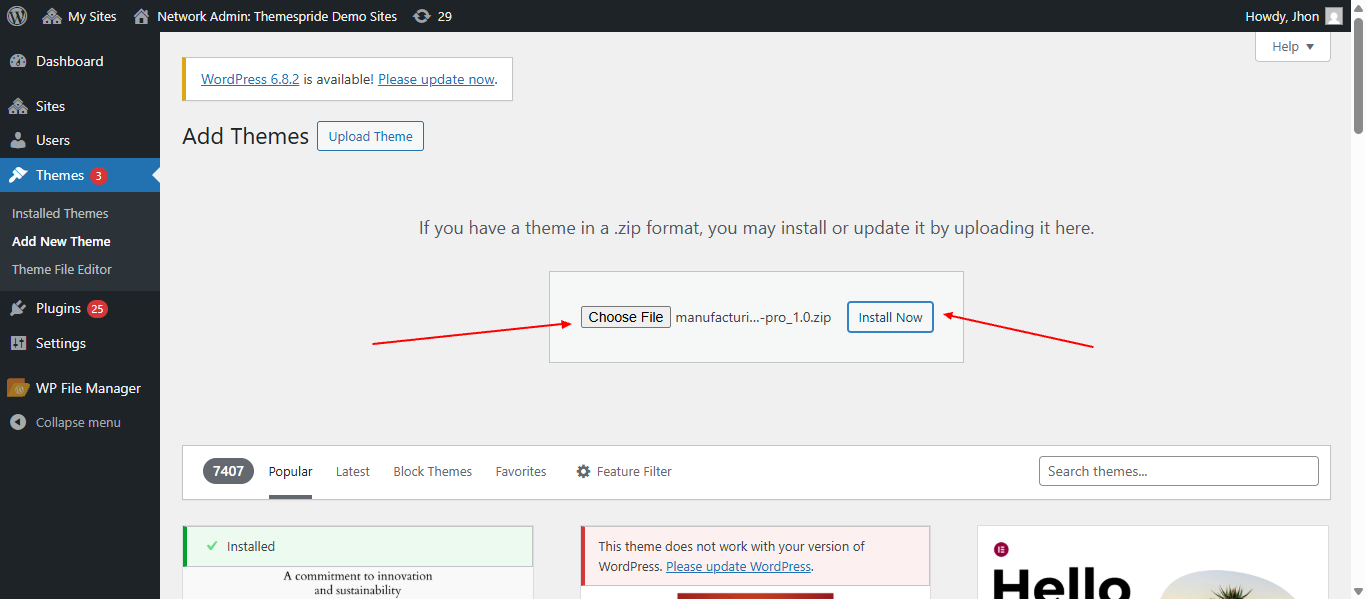Click the Add Themes page heading
The height and width of the screenshot is (599, 1366).
click(x=246, y=136)
